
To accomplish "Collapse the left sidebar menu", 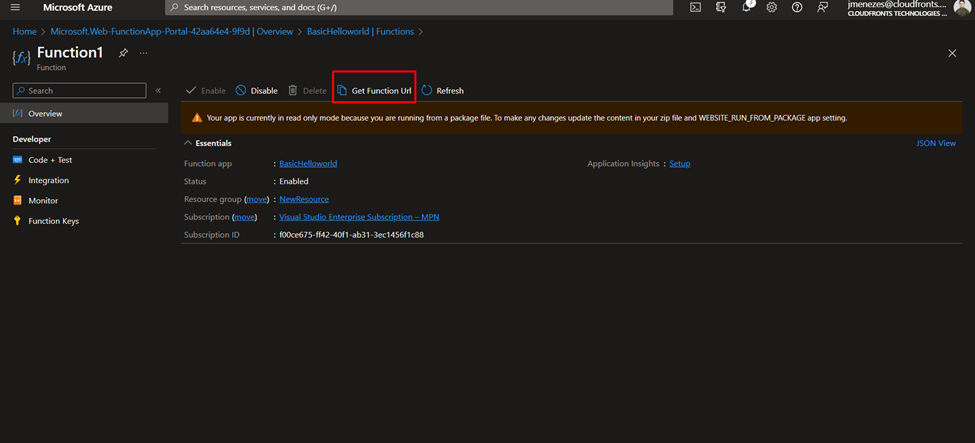I will 158,90.
